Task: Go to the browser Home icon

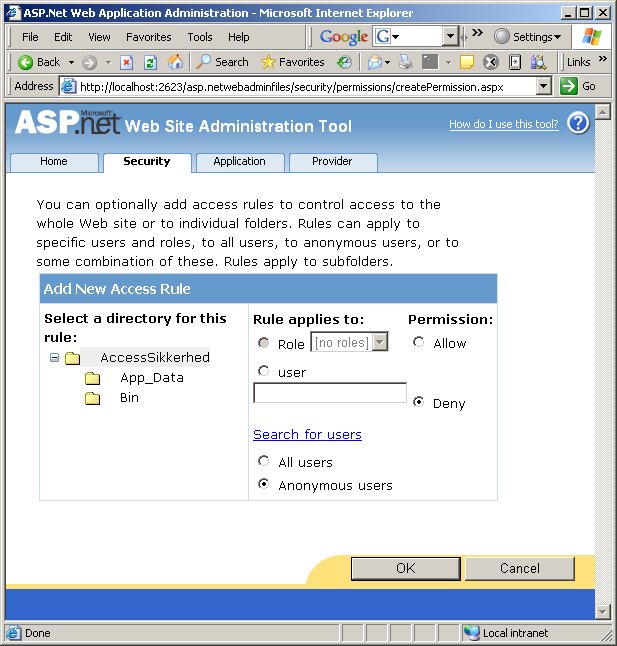Action: click(175, 62)
